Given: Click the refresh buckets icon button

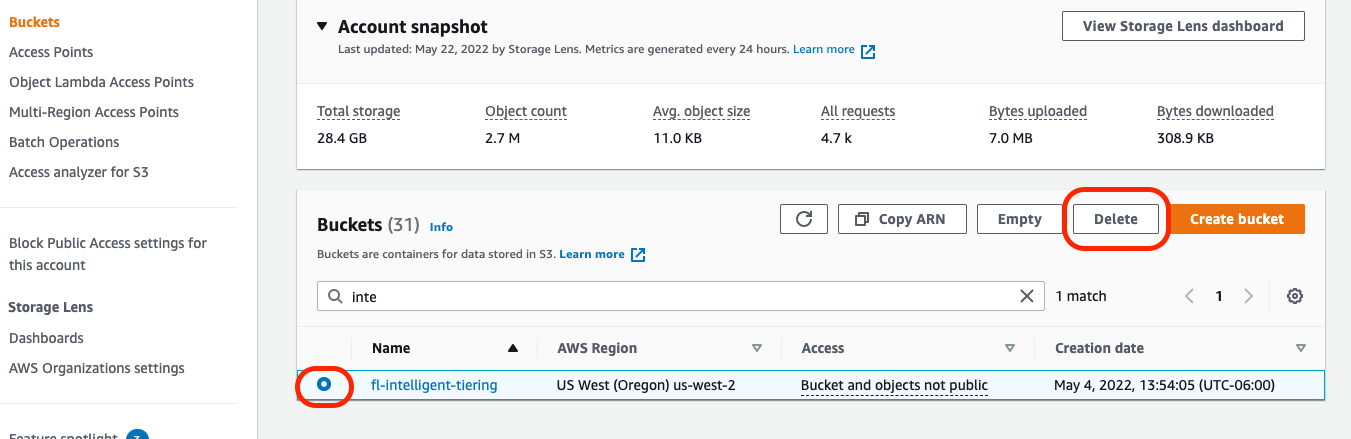Looking at the screenshot, I should pyautogui.click(x=803, y=219).
